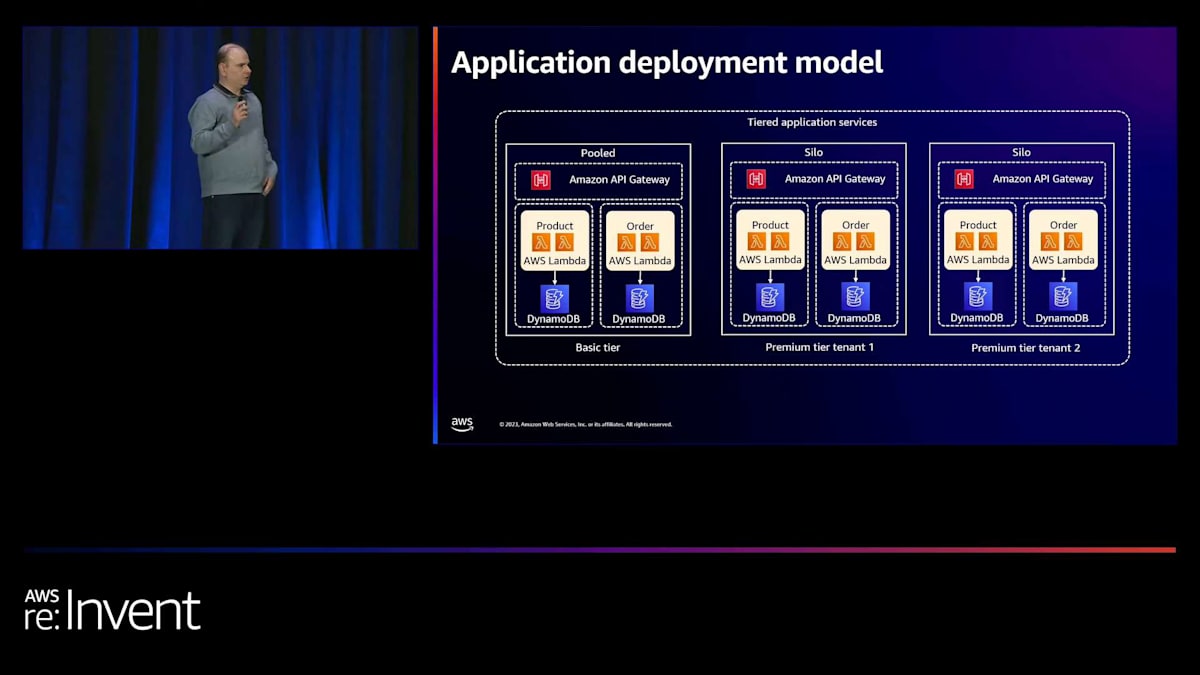Select the Order DynamoDB icon in the Pooled box
1200x675 pixels.
640,298
